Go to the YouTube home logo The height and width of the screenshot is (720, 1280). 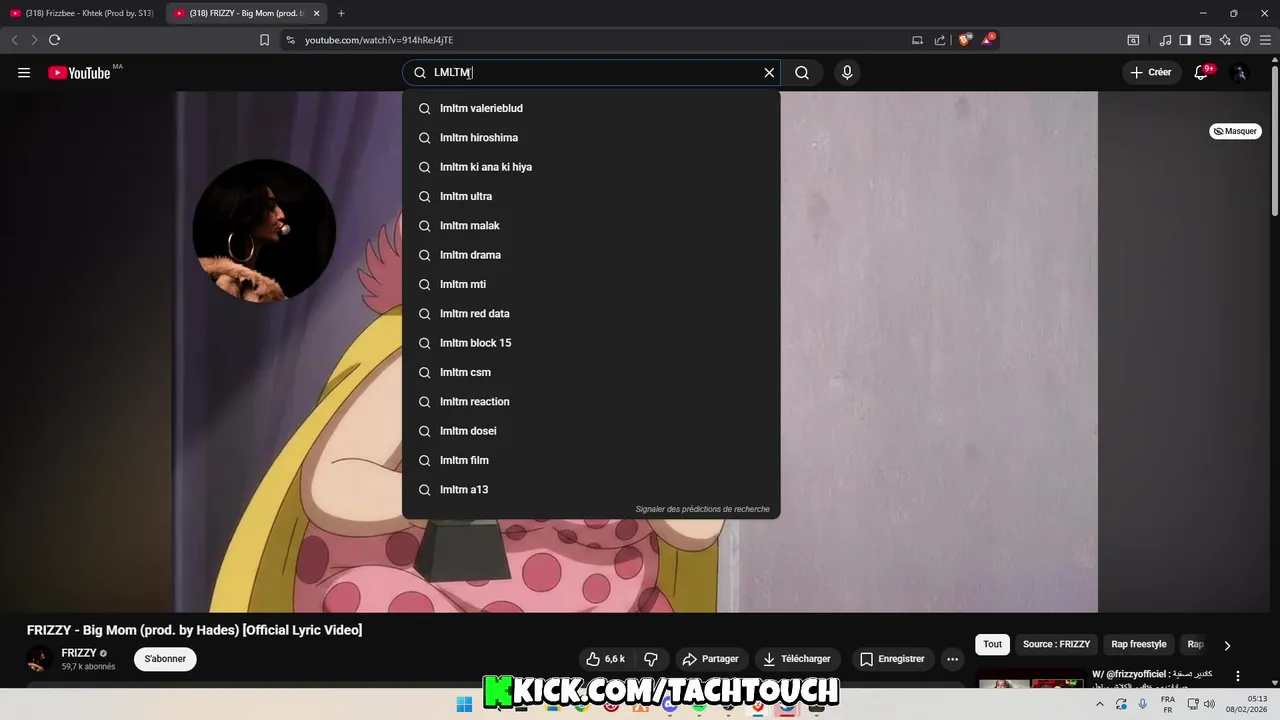tap(79, 73)
